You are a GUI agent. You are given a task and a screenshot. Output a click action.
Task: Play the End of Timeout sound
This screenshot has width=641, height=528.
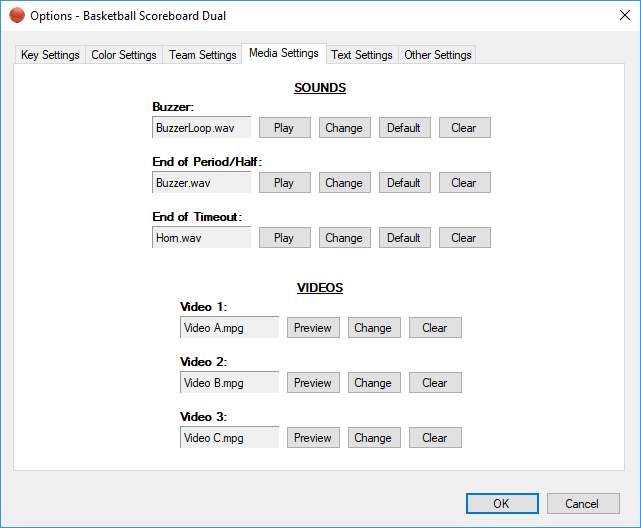284,238
